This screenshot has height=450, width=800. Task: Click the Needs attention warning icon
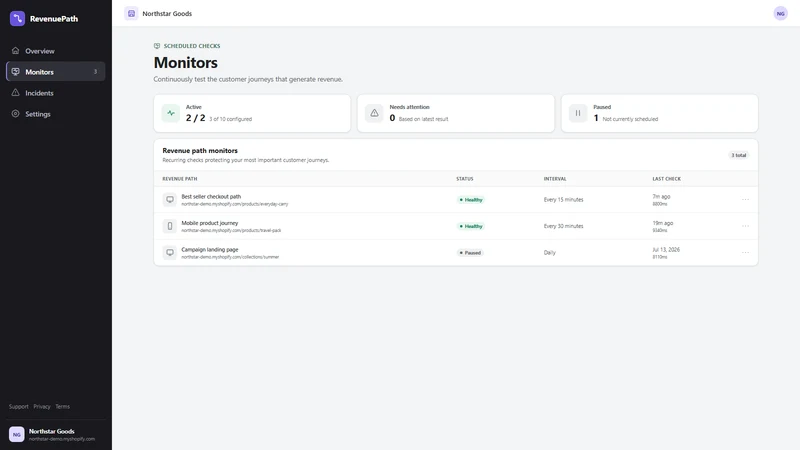tap(374, 113)
